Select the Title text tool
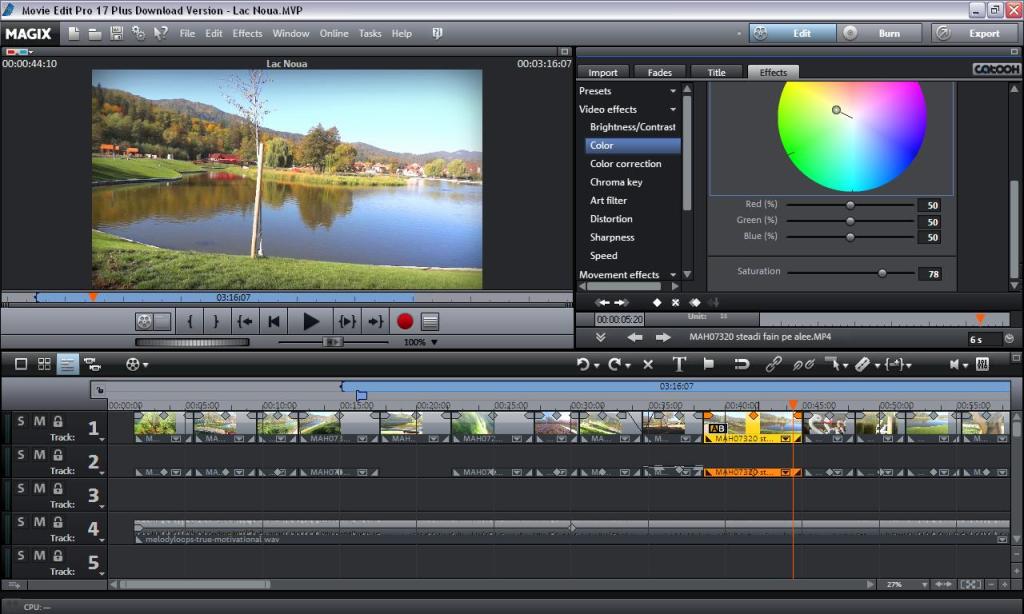 click(x=679, y=364)
